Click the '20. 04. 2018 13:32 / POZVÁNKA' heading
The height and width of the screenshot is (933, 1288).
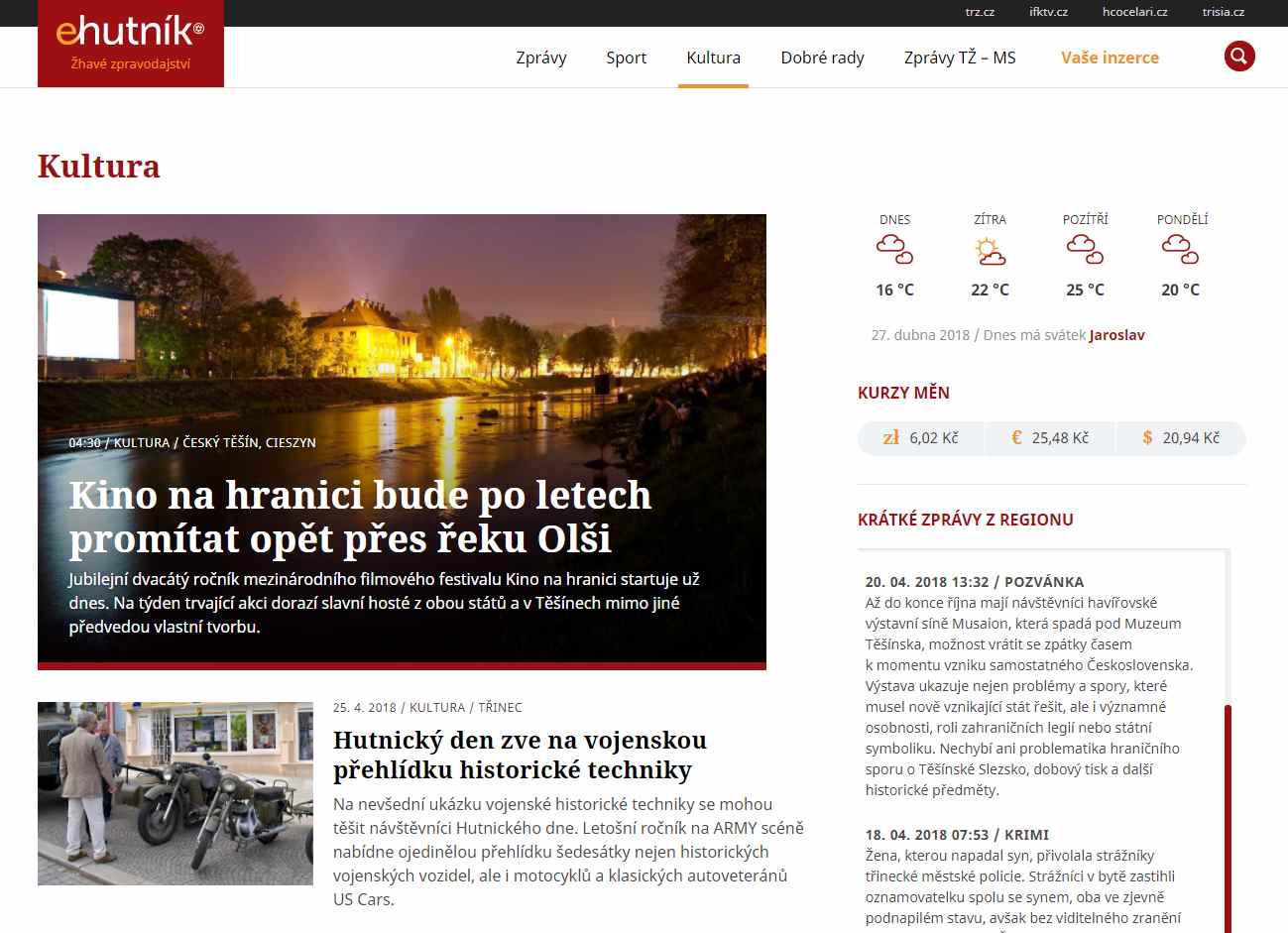click(x=975, y=582)
